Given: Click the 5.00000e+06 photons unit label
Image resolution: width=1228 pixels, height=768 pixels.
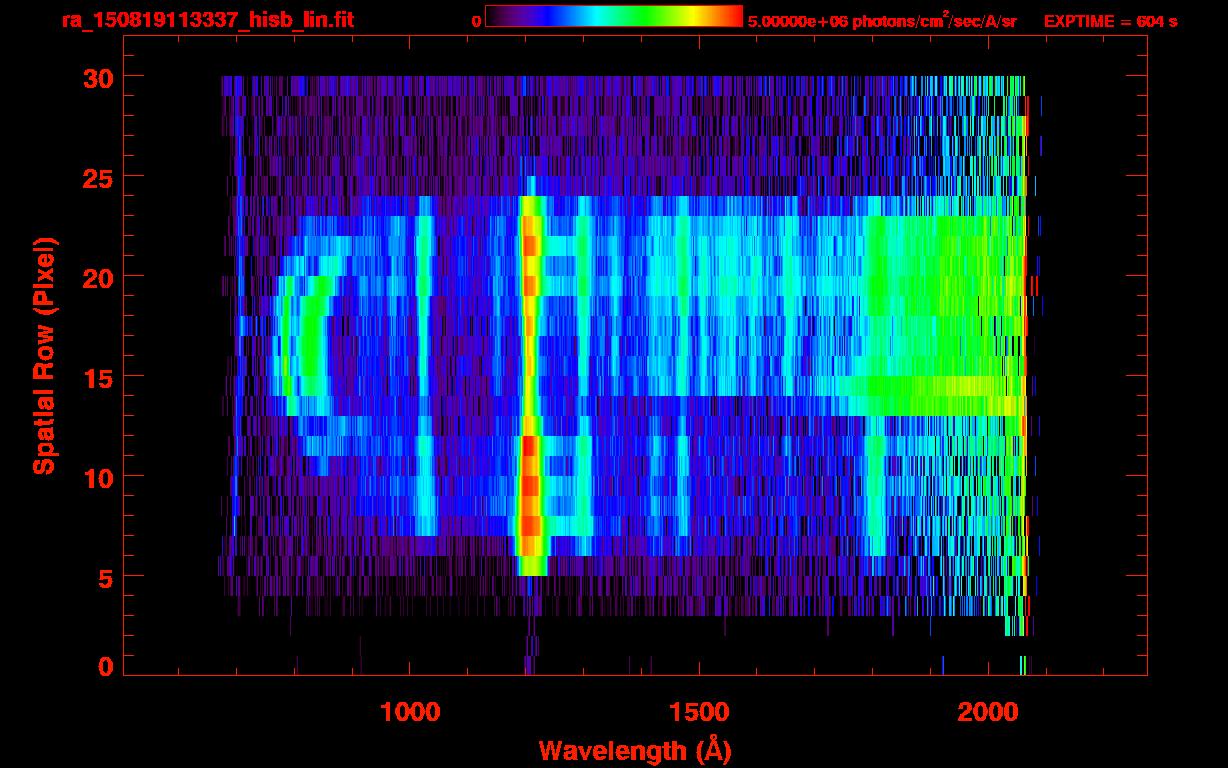Looking at the screenshot, I should click(882, 21).
